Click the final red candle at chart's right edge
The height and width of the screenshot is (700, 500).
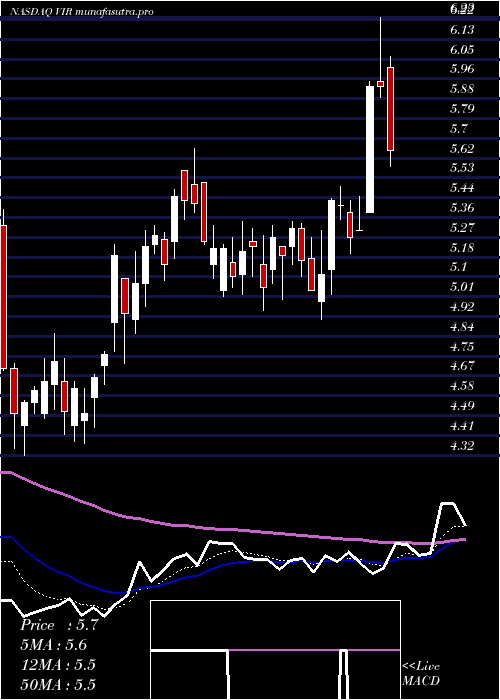(x=391, y=108)
